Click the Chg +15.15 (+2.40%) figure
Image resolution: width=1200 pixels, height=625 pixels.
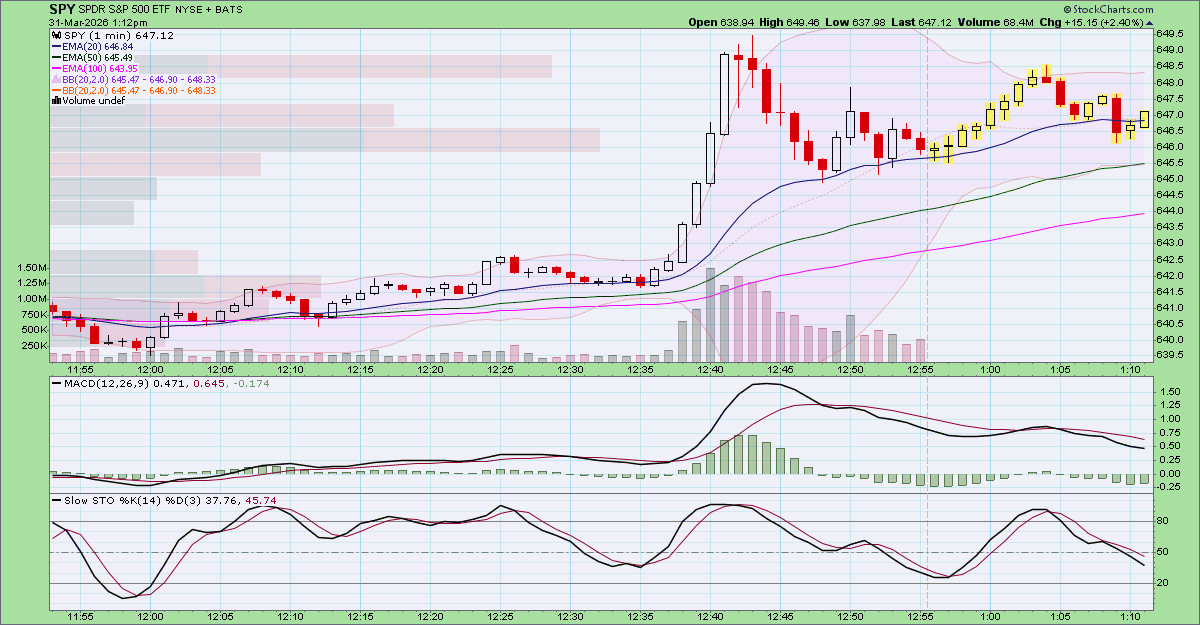[1103, 22]
